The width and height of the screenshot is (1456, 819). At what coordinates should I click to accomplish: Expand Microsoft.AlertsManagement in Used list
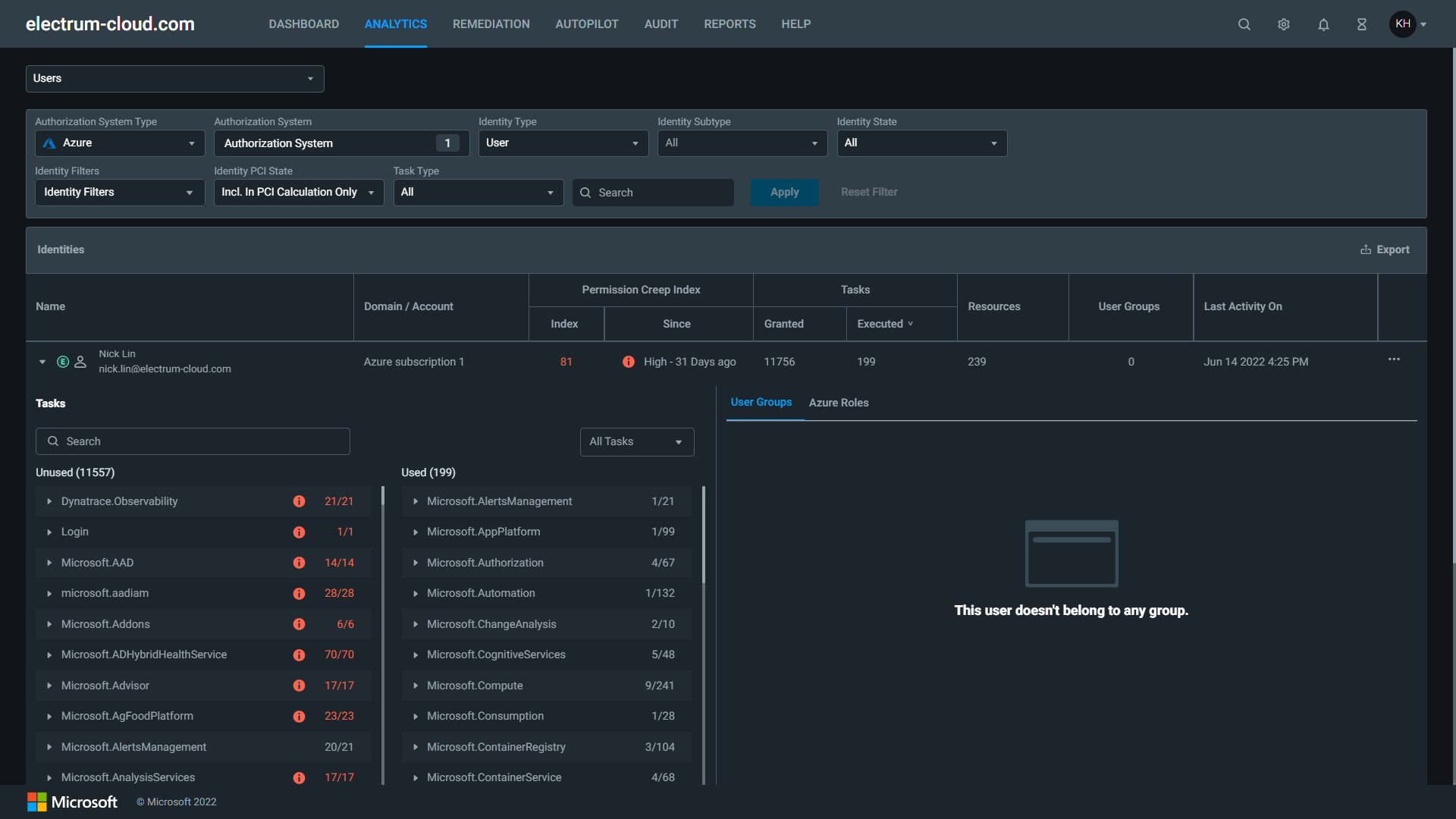click(416, 501)
